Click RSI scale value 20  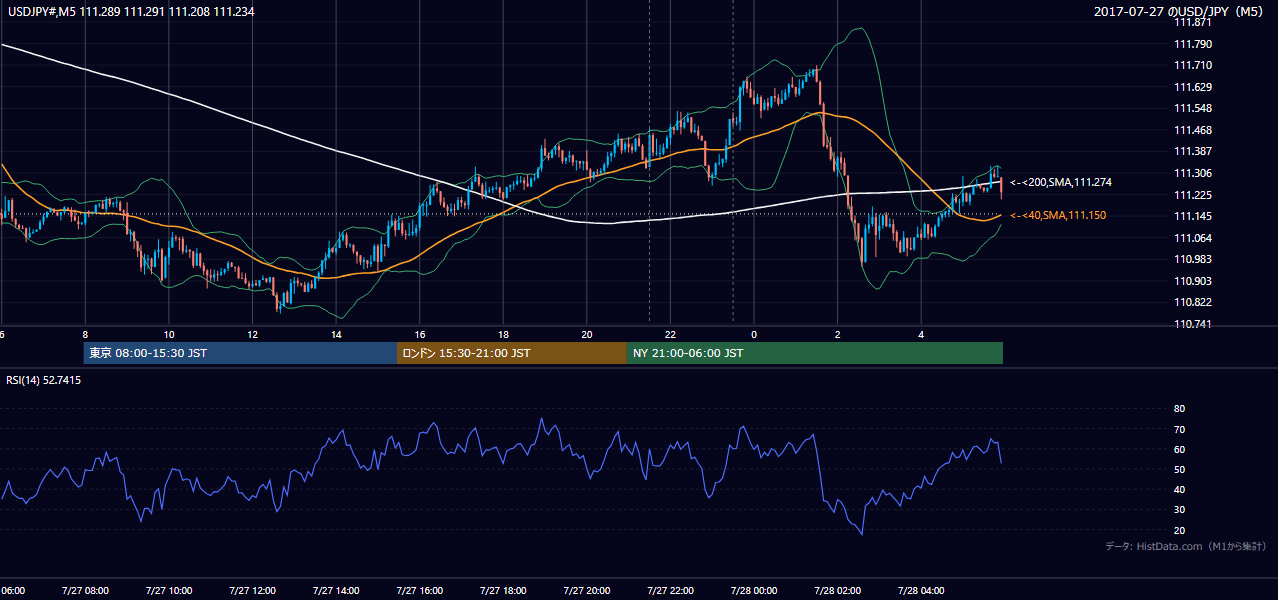pos(1179,530)
